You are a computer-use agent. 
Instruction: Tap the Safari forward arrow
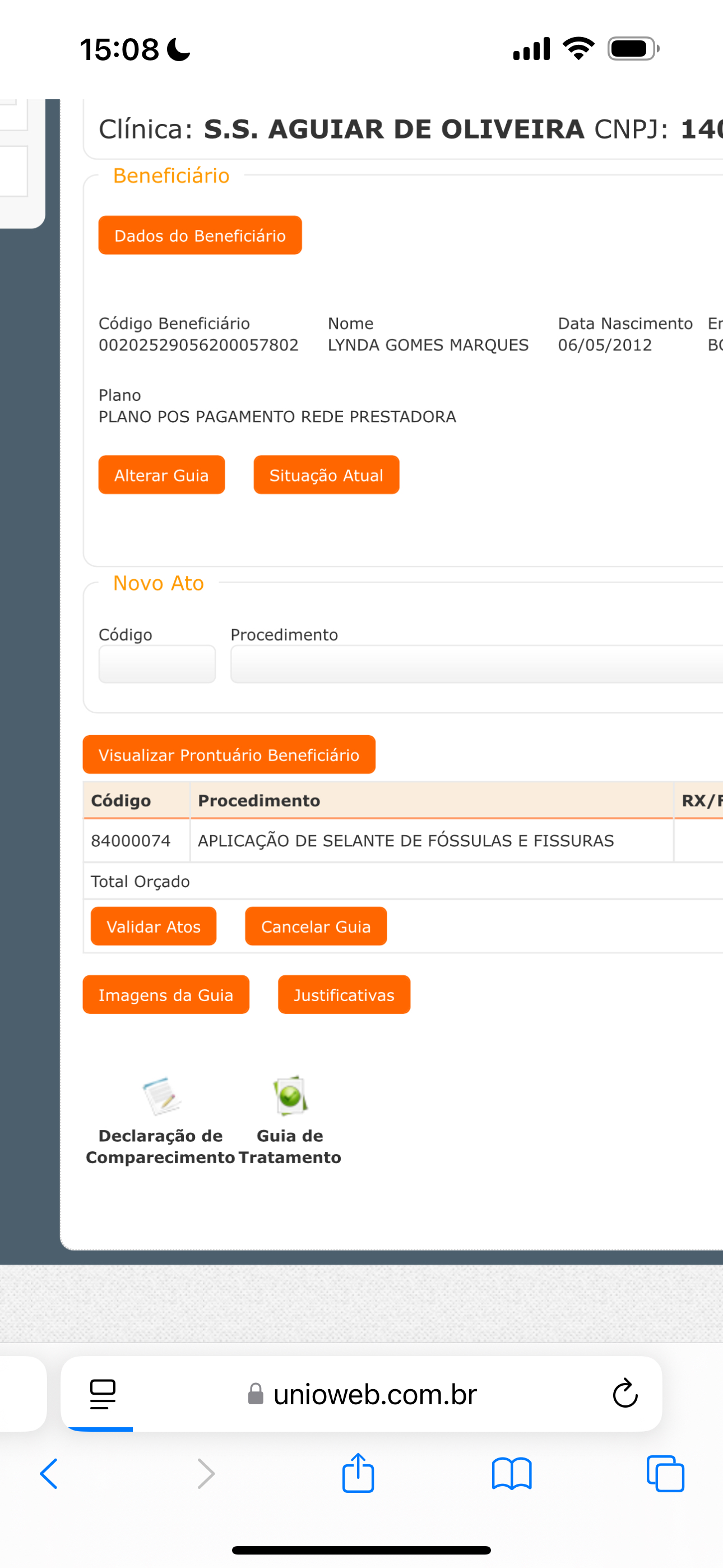pos(206,1474)
